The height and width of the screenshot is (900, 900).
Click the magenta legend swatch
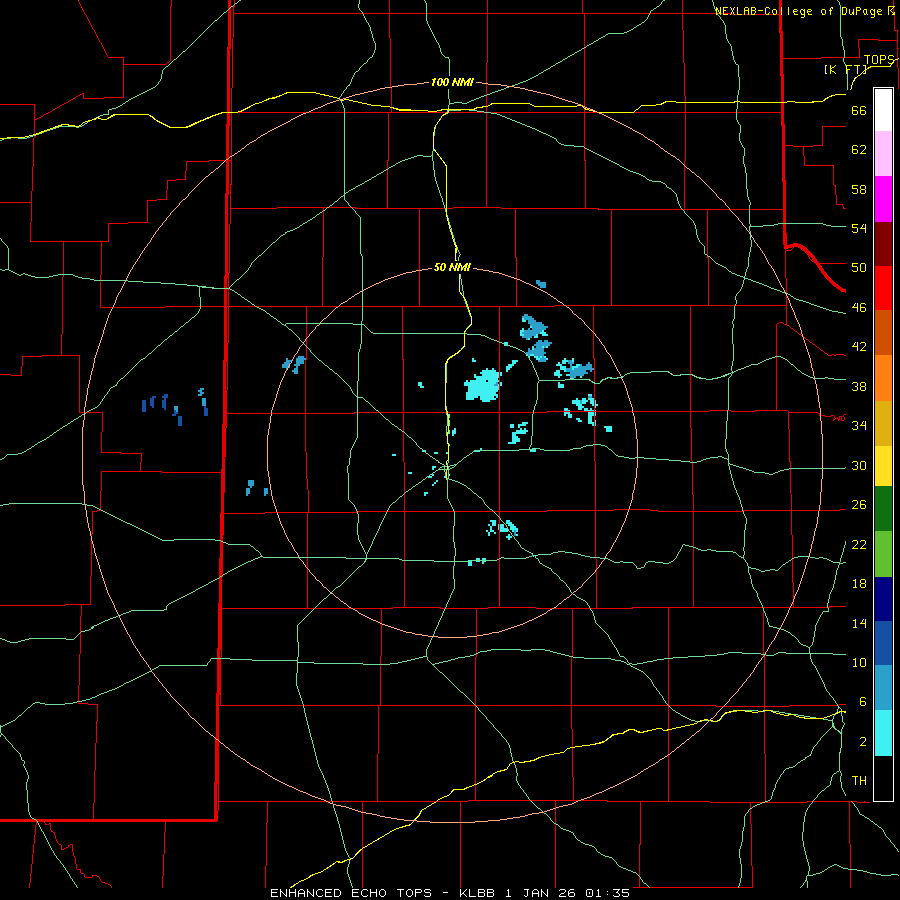pyautogui.click(x=883, y=199)
